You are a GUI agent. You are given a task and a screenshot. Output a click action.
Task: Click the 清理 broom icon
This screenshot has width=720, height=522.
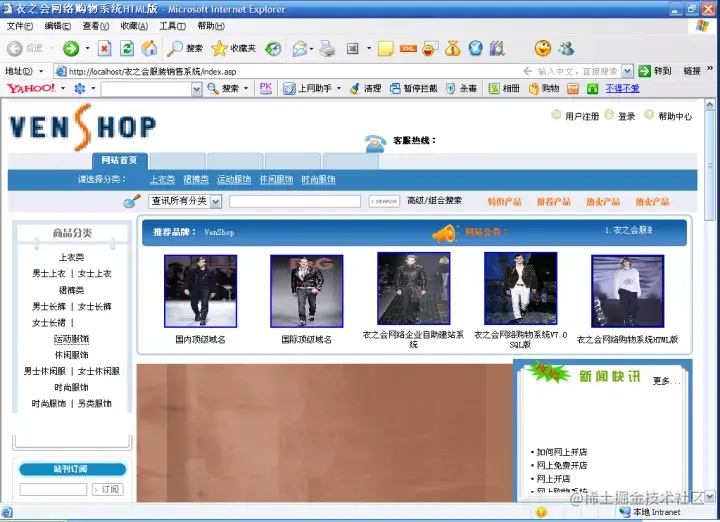click(354, 88)
